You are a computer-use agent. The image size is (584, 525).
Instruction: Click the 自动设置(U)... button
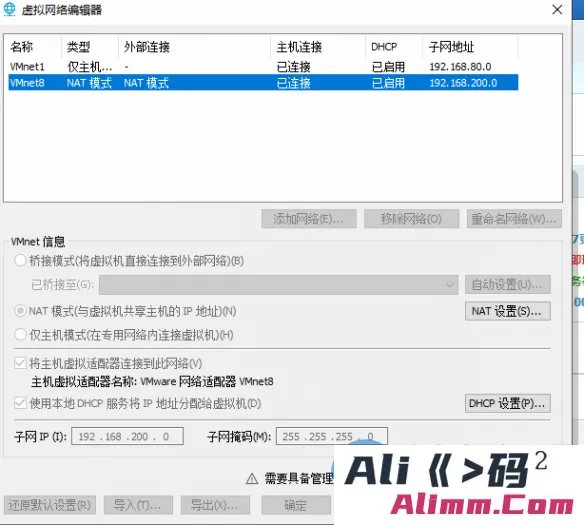pyautogui.click(x=508, y=285)
